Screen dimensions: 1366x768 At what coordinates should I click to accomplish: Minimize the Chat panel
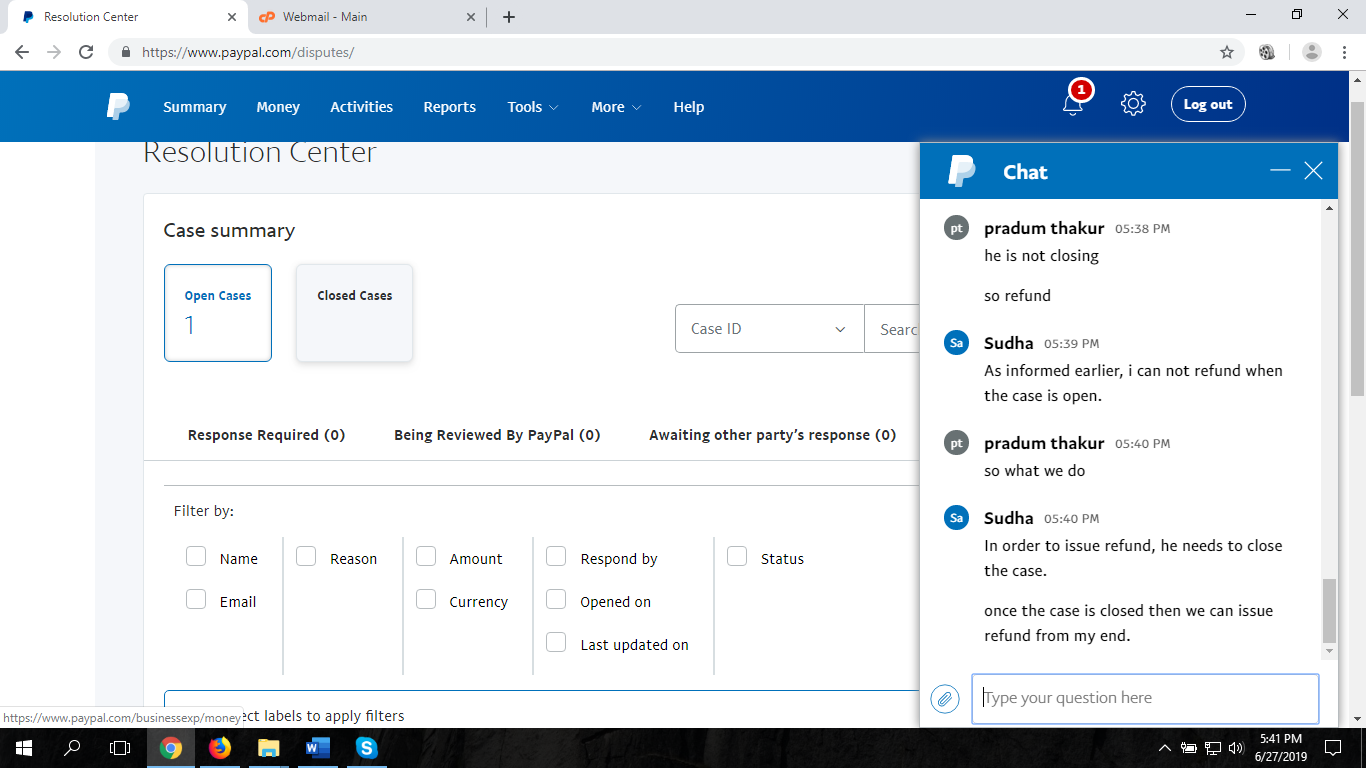tap(1280, 171)
